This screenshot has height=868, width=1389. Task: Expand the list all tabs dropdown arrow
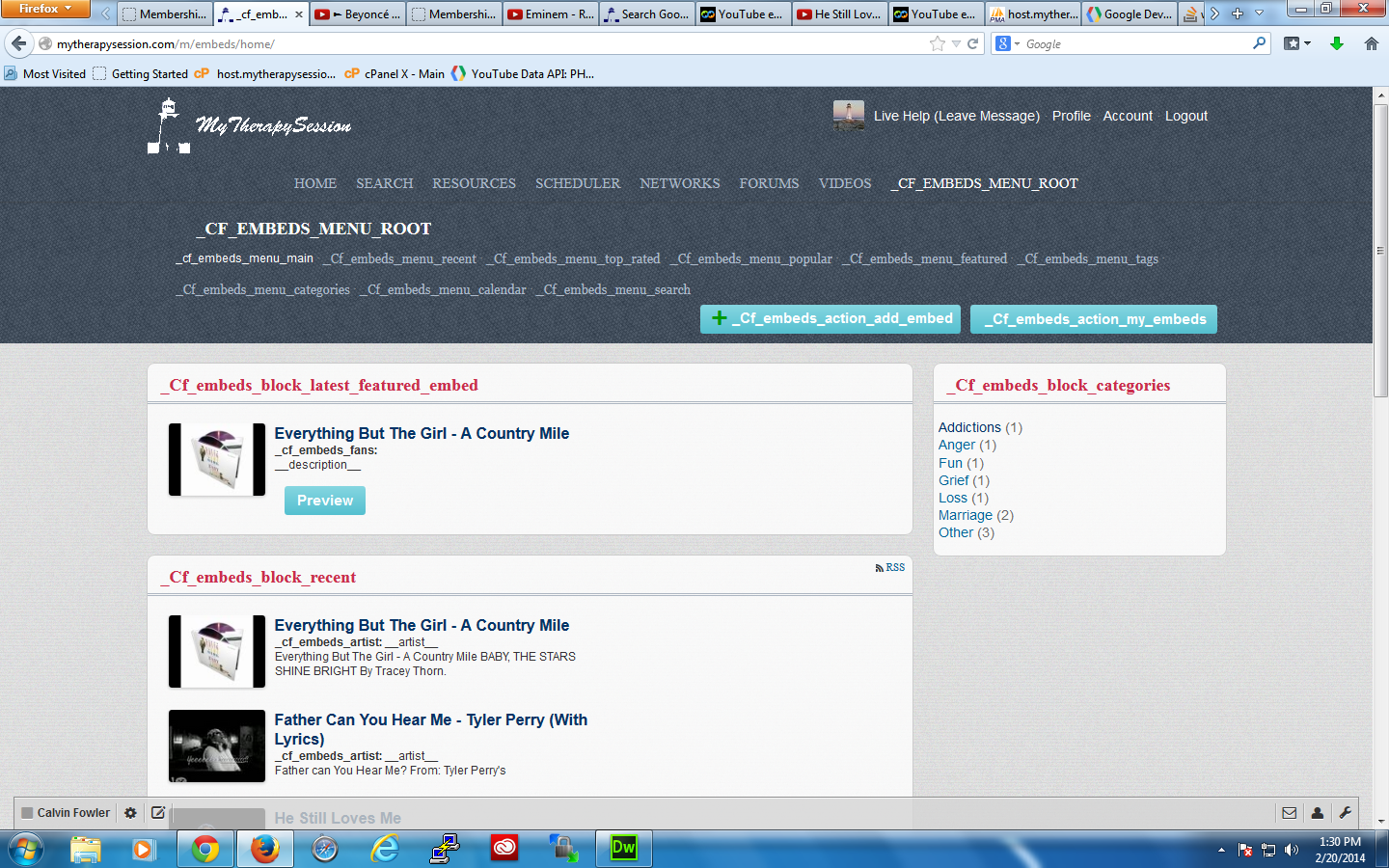(1259, 14)
